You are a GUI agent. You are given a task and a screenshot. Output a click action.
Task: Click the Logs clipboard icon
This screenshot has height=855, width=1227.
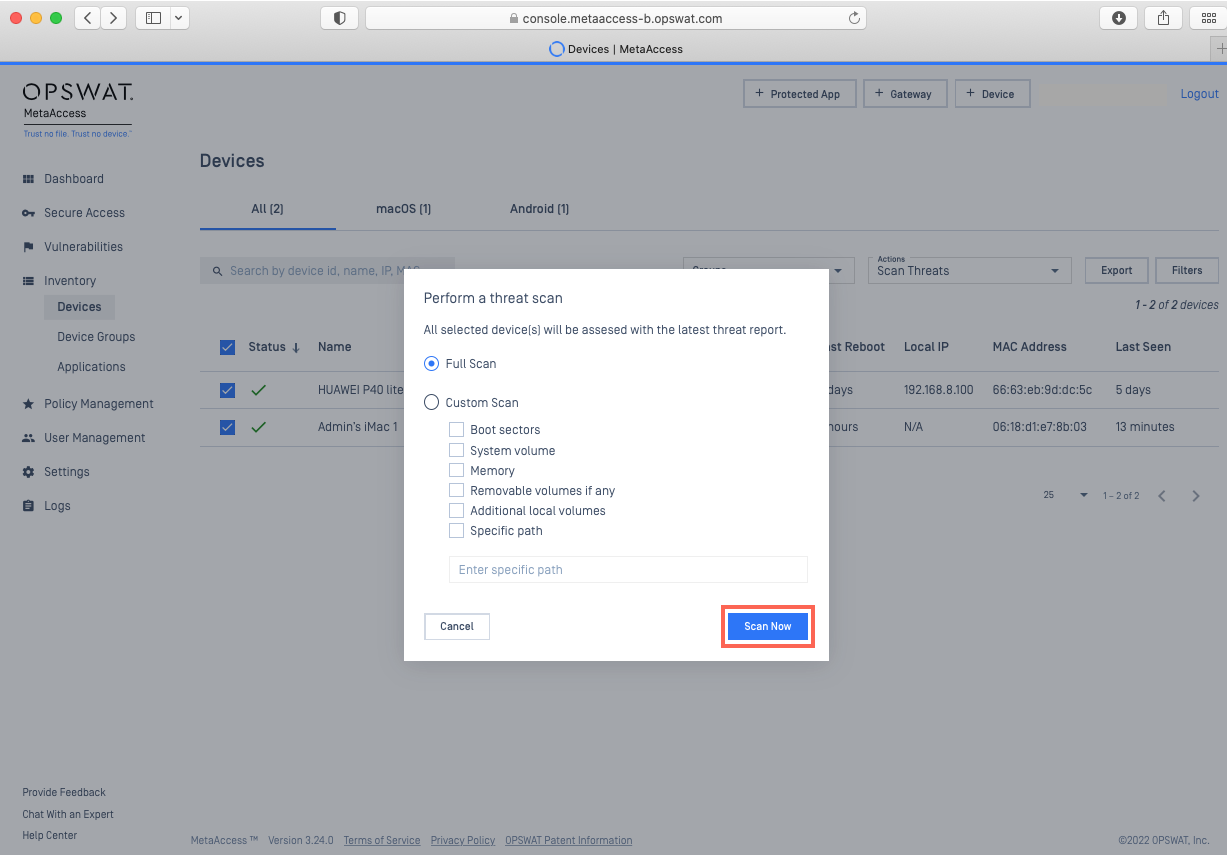click(x=28, y=506)
